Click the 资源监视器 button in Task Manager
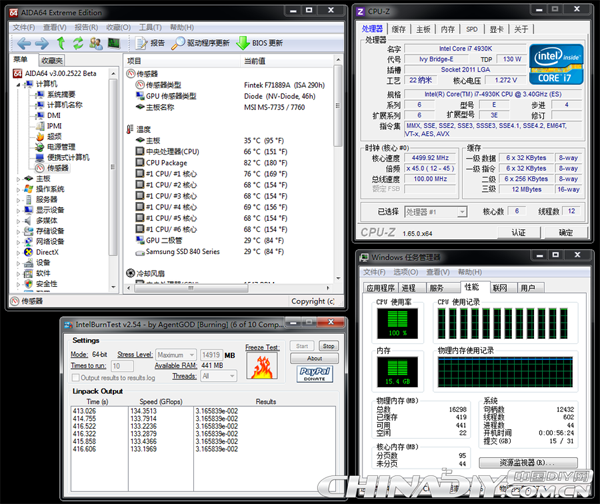The image size is (600, 504). coord(528,463)
